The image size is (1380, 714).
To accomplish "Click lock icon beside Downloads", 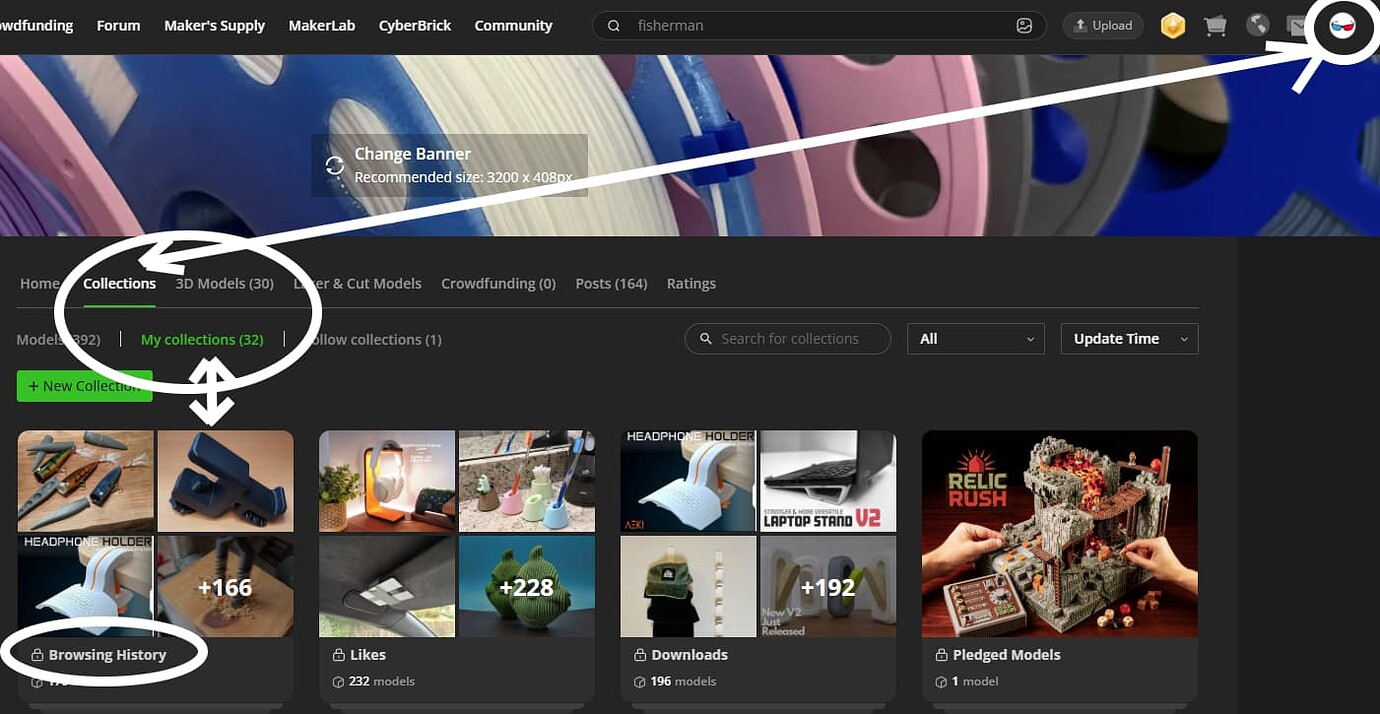I will 640,655.
